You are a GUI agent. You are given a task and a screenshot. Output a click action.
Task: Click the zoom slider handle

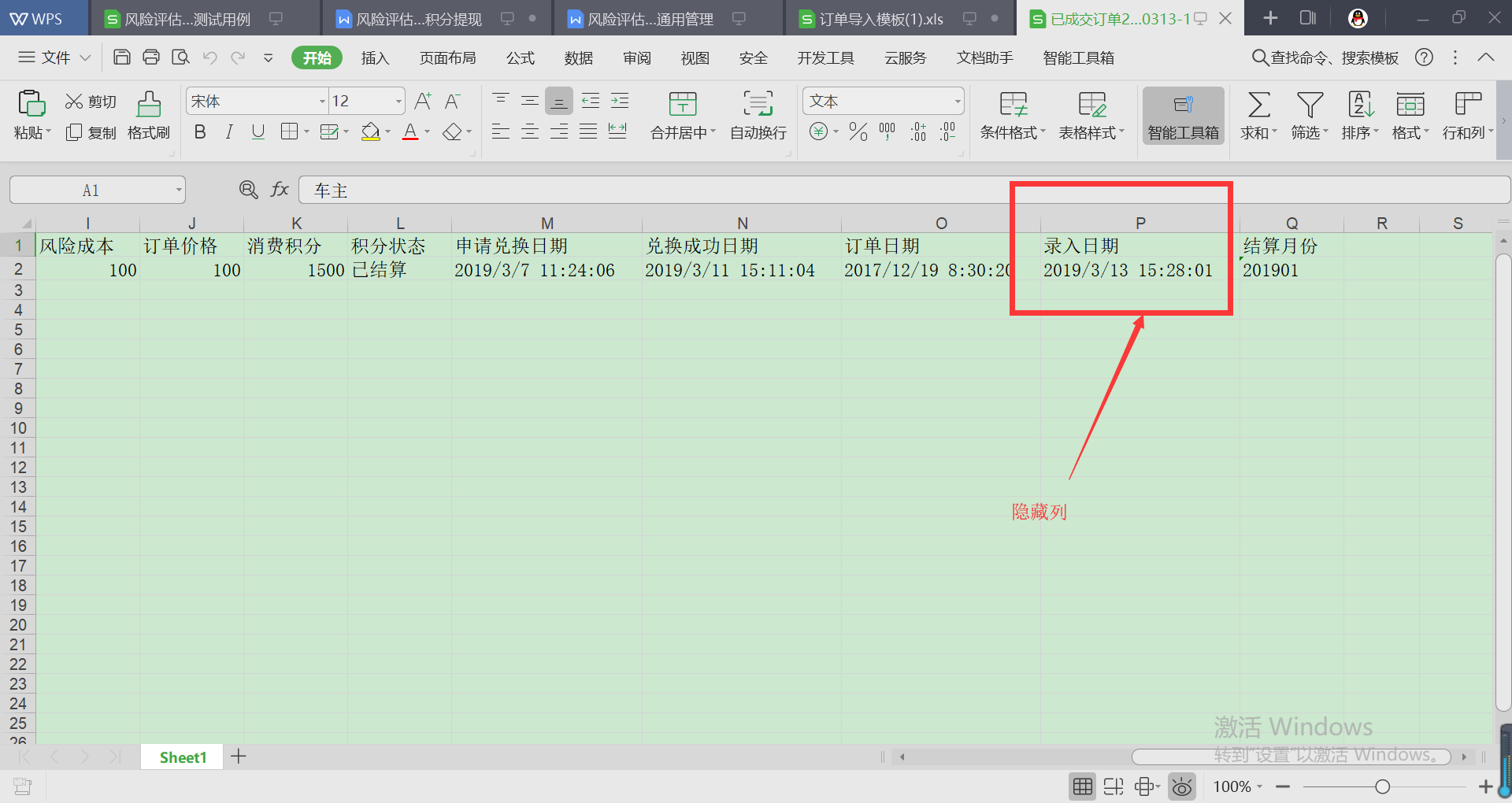click(1382, 786)
